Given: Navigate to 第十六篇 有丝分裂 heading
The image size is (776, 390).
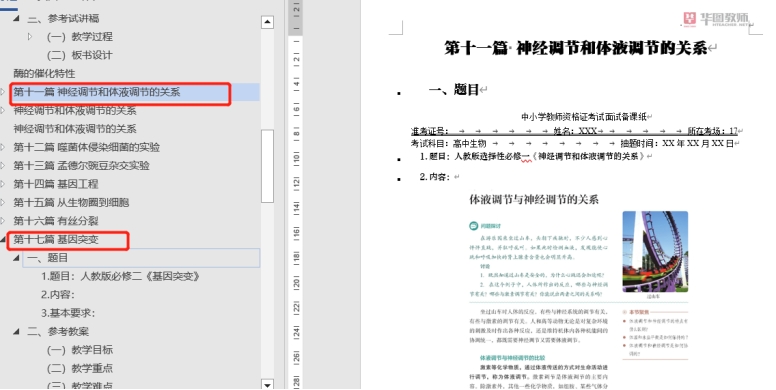Looking at the screenshot, I should pyautogui.click(x=55, y=221).
